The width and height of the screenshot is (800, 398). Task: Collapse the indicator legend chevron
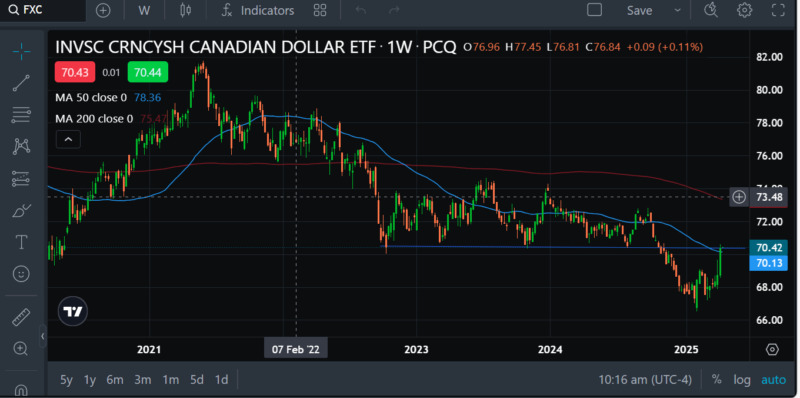tap(68, 139)
